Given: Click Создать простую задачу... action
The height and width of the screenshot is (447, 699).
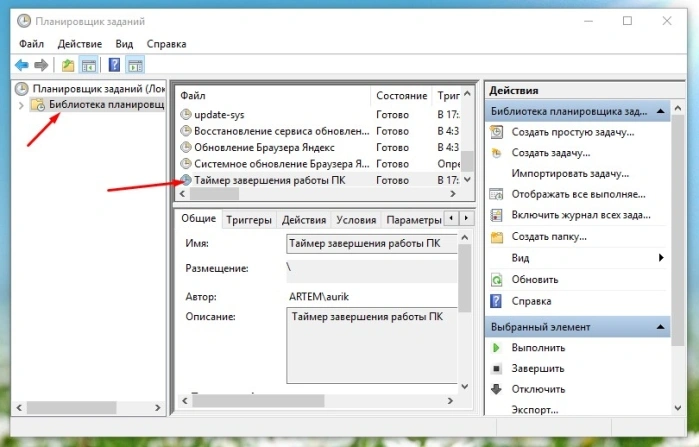Looking at the screenshot, I should tap(572, 132).
